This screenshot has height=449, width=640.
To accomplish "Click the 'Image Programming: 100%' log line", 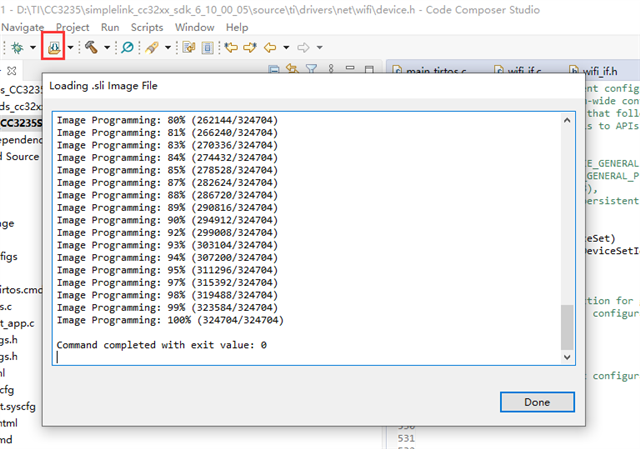I will (170, 320).
